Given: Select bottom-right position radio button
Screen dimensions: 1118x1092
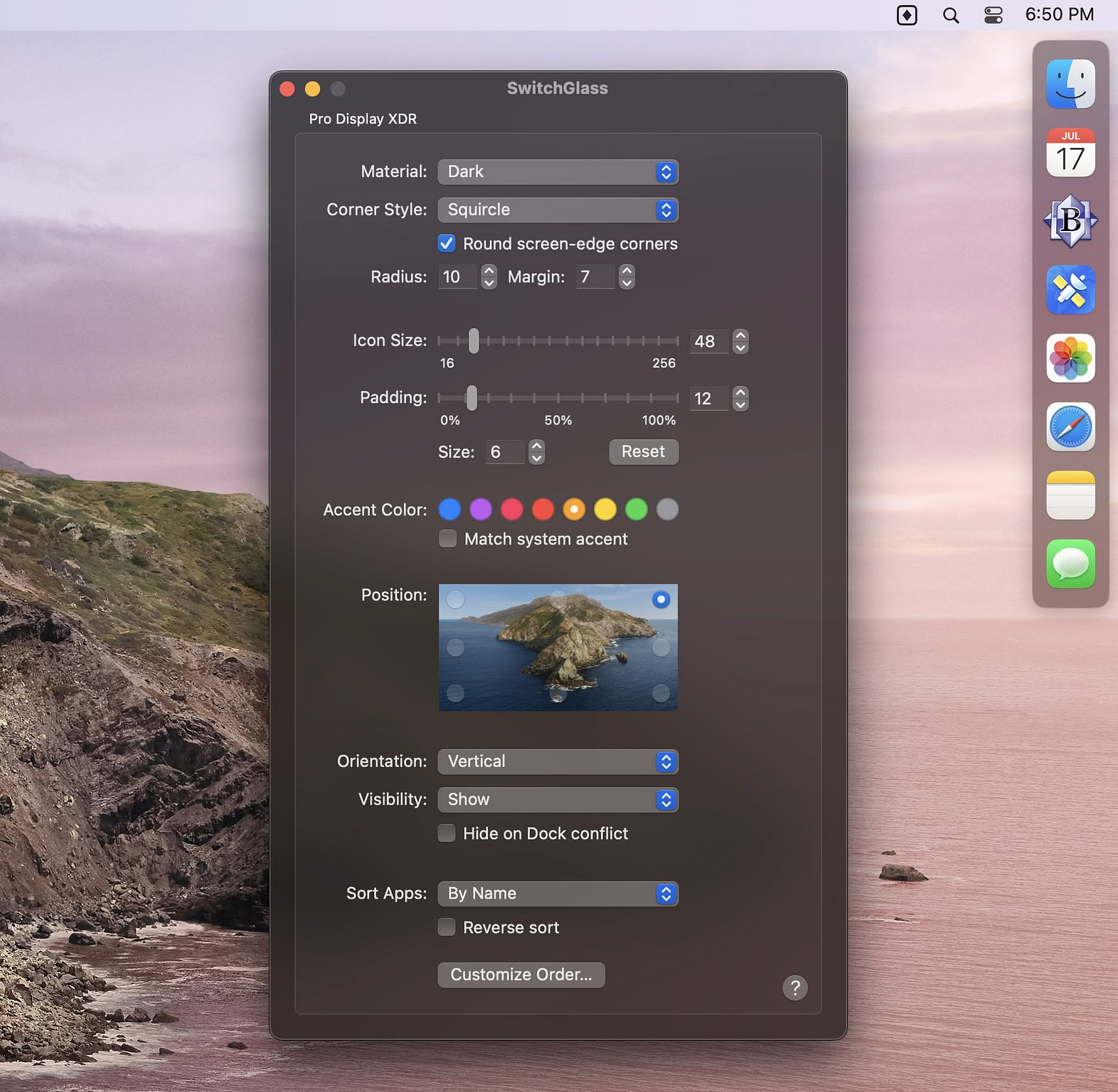Looking at the screenshot, I should coord(661,693).
